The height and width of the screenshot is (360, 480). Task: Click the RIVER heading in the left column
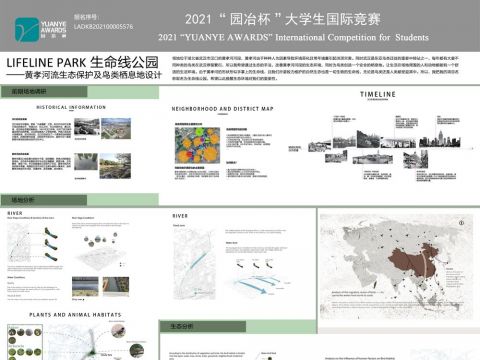[x=15, y=213]
